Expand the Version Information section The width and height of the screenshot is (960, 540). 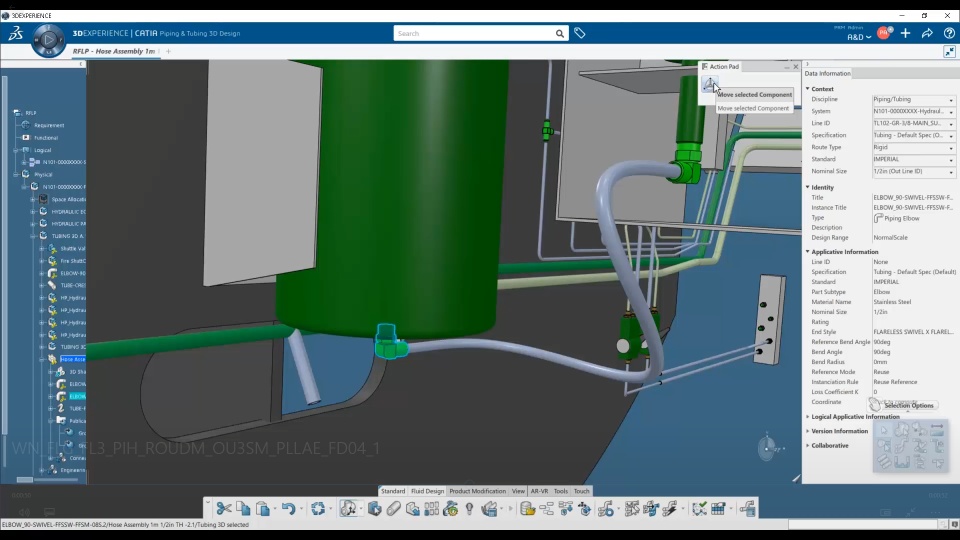pyautogui.click(x=808, y=431)
